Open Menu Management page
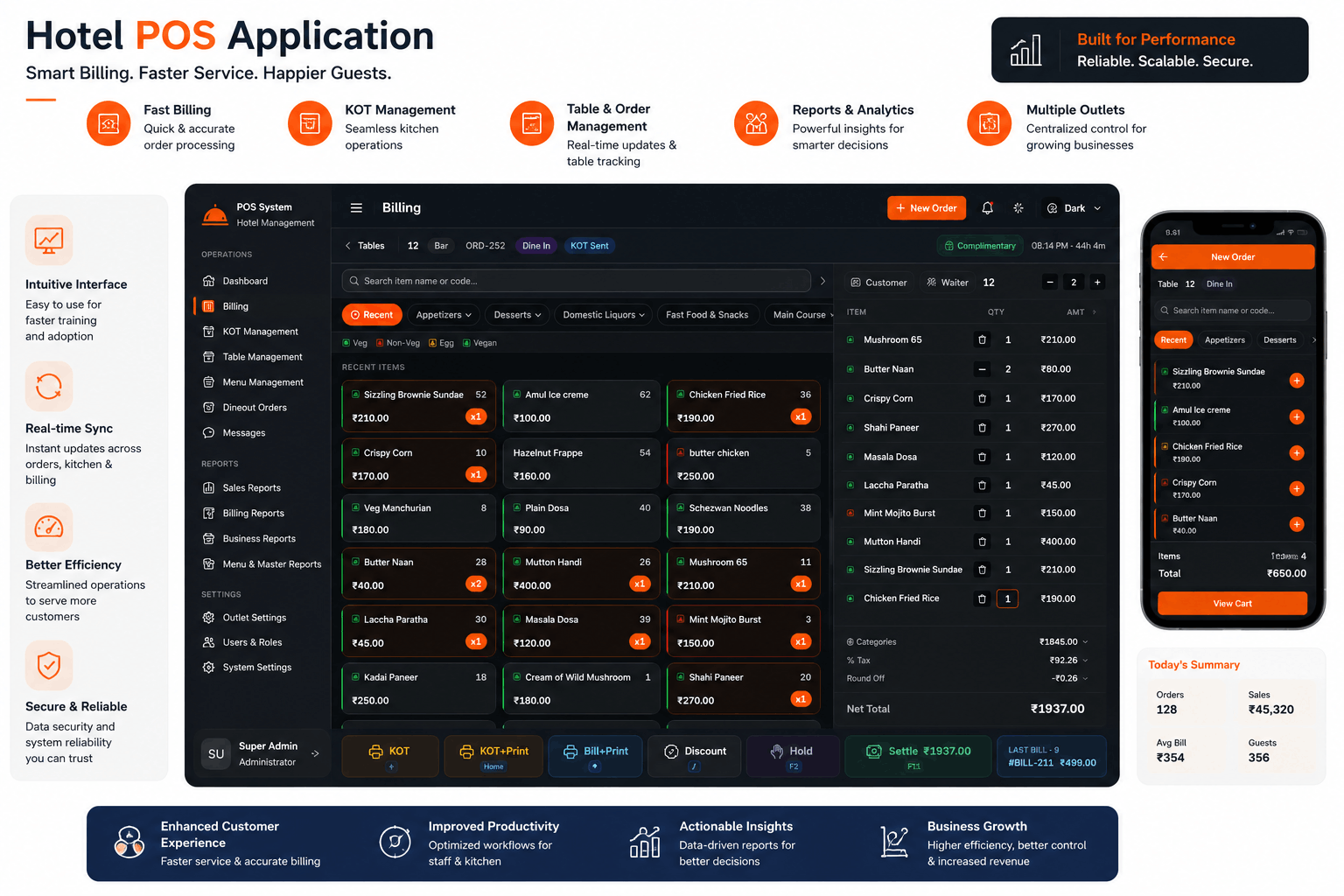The image size is (1344, 896). click(x=262, y=382)
